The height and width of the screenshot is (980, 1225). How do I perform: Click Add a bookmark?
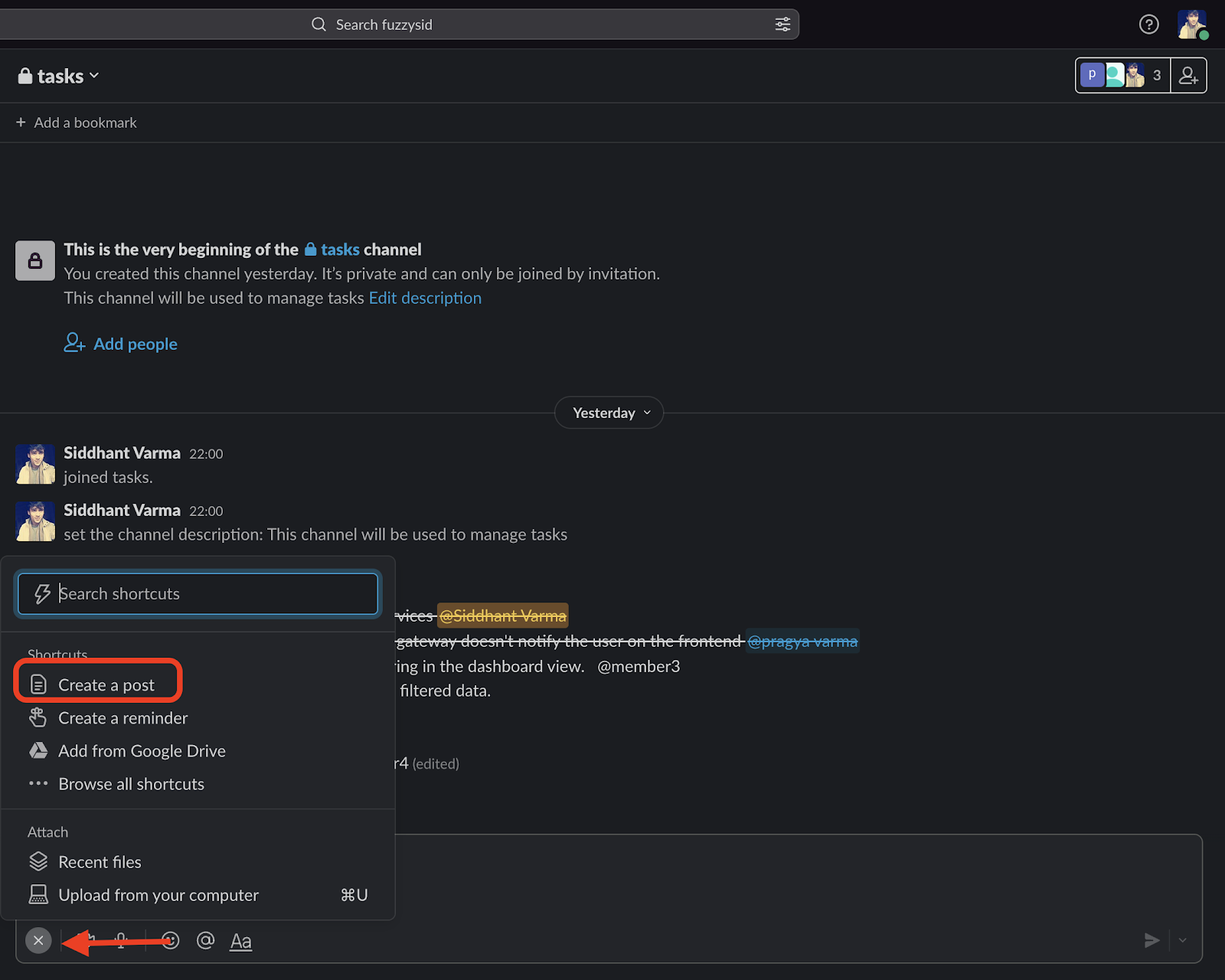77,122
